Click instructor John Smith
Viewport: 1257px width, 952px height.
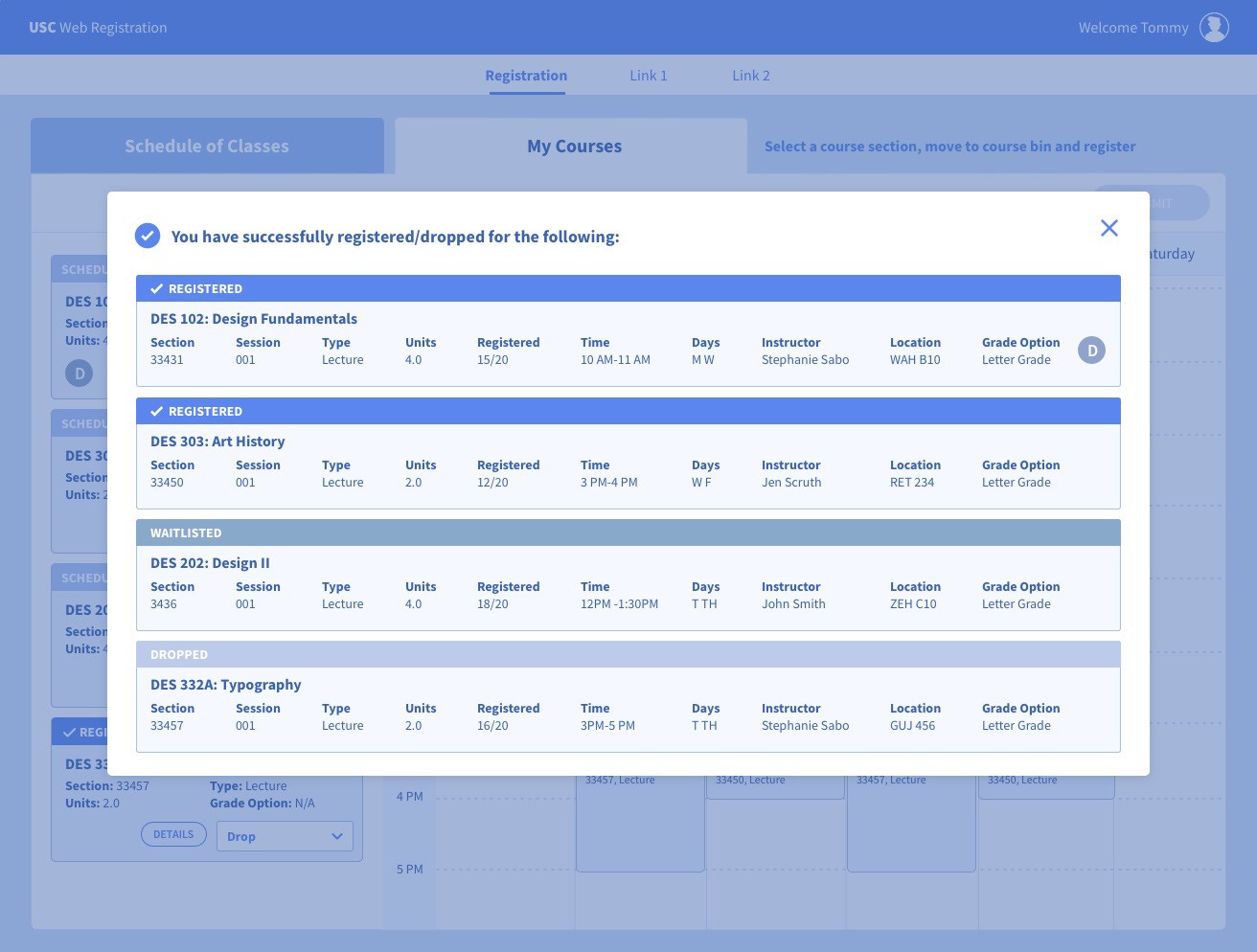pyautogui.click(x=793, y=604)
